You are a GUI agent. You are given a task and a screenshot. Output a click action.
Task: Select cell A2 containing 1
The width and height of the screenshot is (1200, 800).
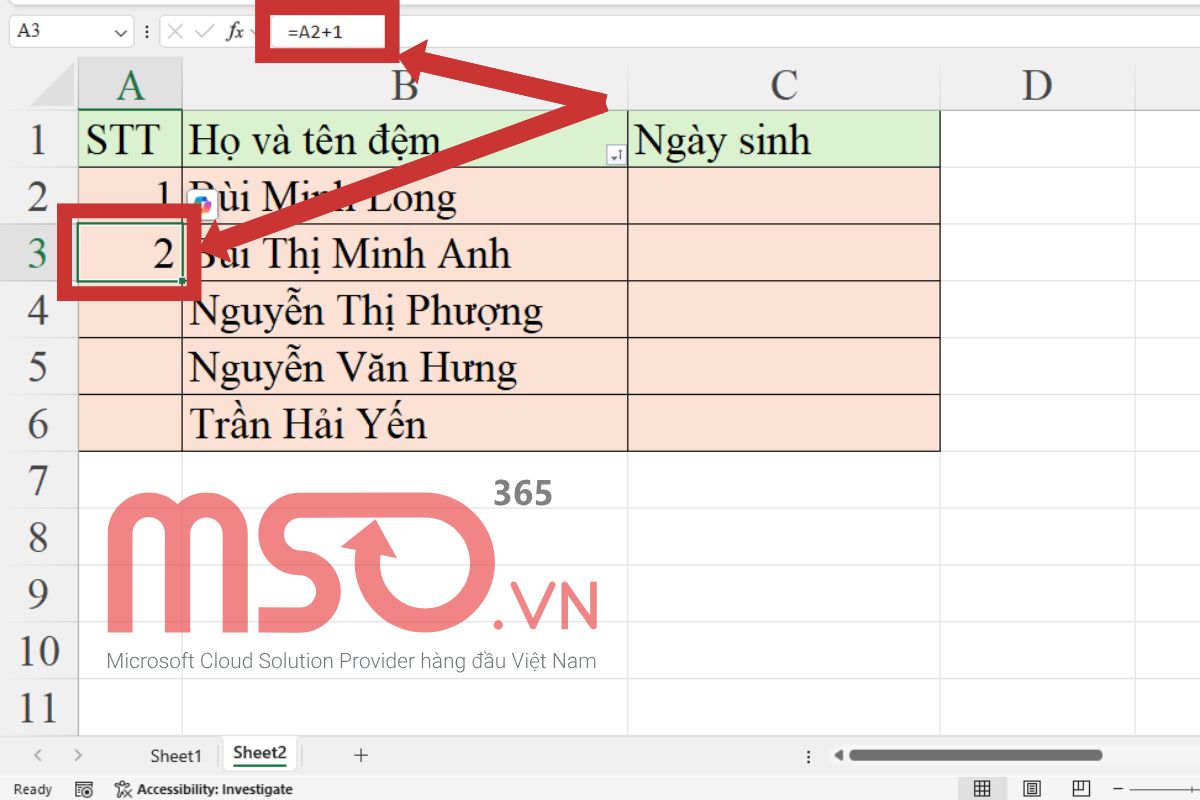click(130, 196)
